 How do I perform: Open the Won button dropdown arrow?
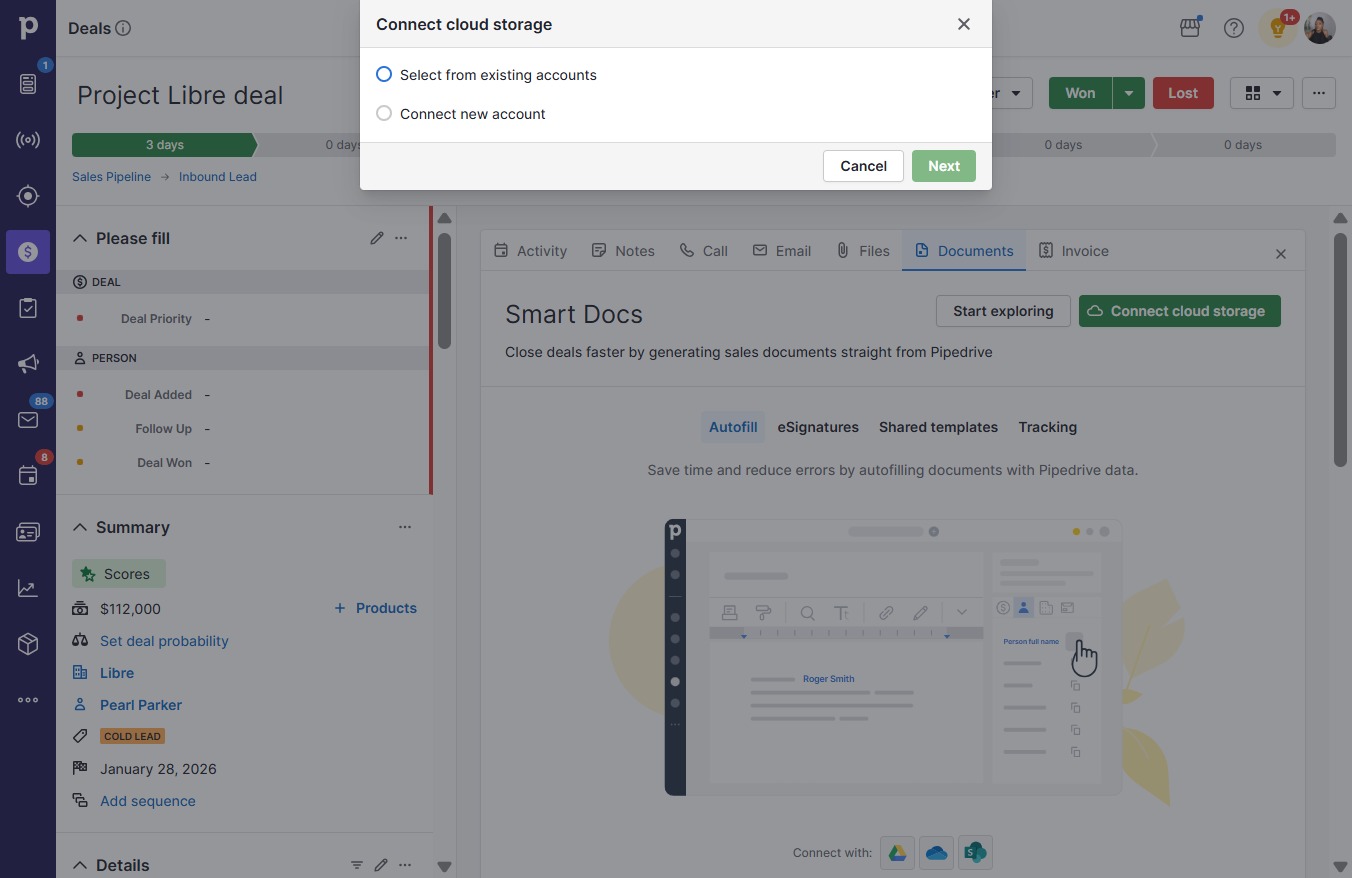pos(1129,93)
